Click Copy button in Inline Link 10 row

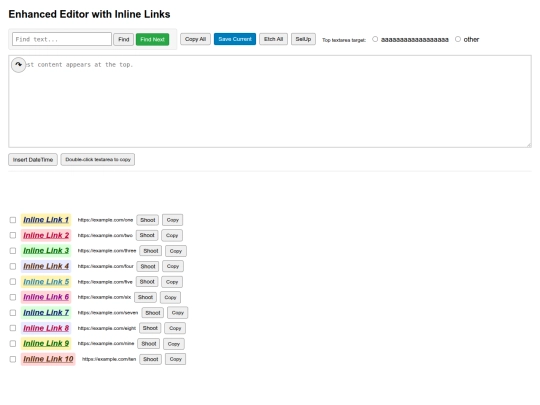click(x=176, y=359)
